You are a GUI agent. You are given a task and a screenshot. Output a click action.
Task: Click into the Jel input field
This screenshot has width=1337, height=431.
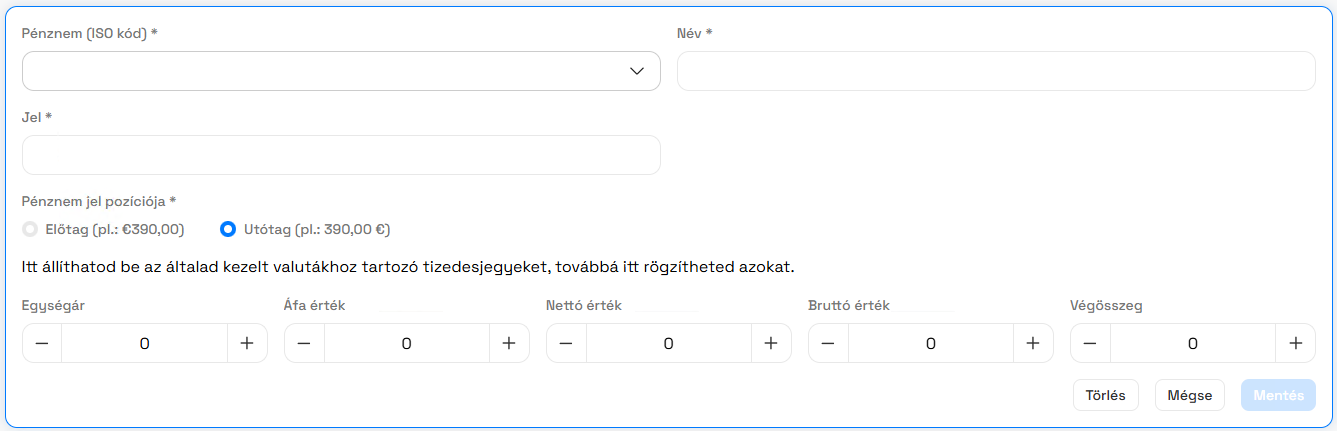pos(340,155)
